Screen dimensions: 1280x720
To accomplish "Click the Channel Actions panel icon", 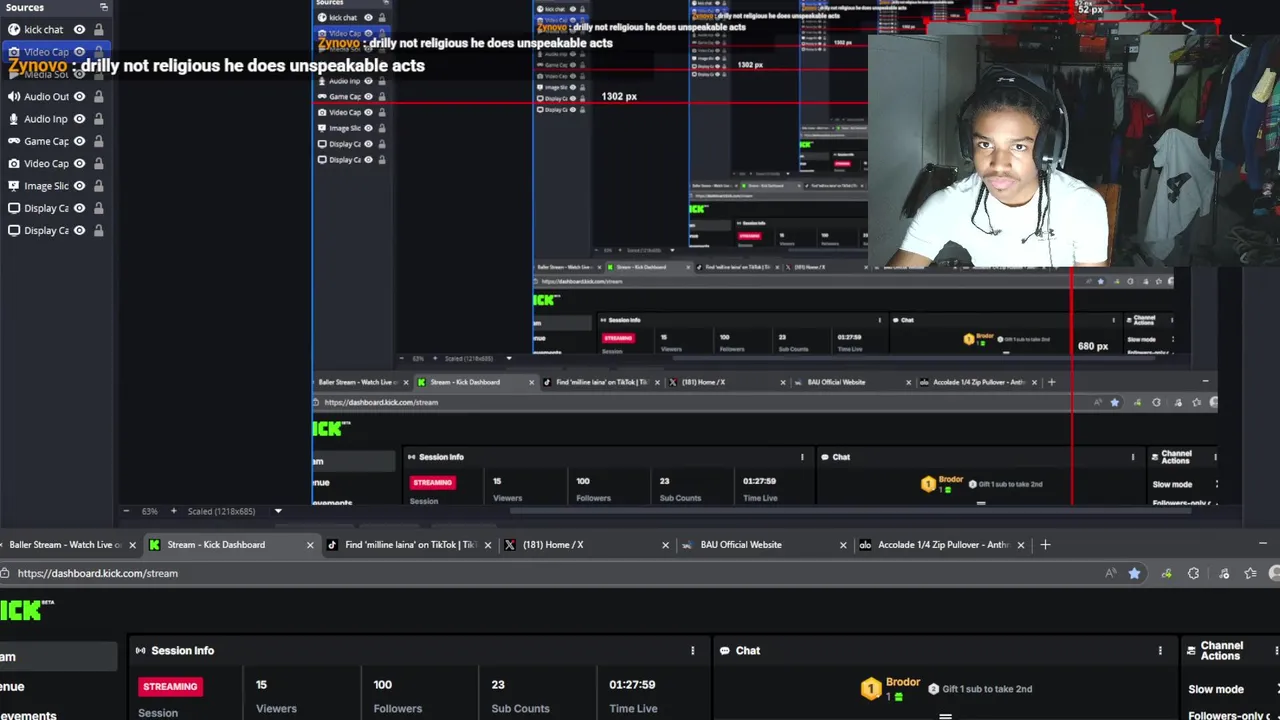I will coord(1191,650).
